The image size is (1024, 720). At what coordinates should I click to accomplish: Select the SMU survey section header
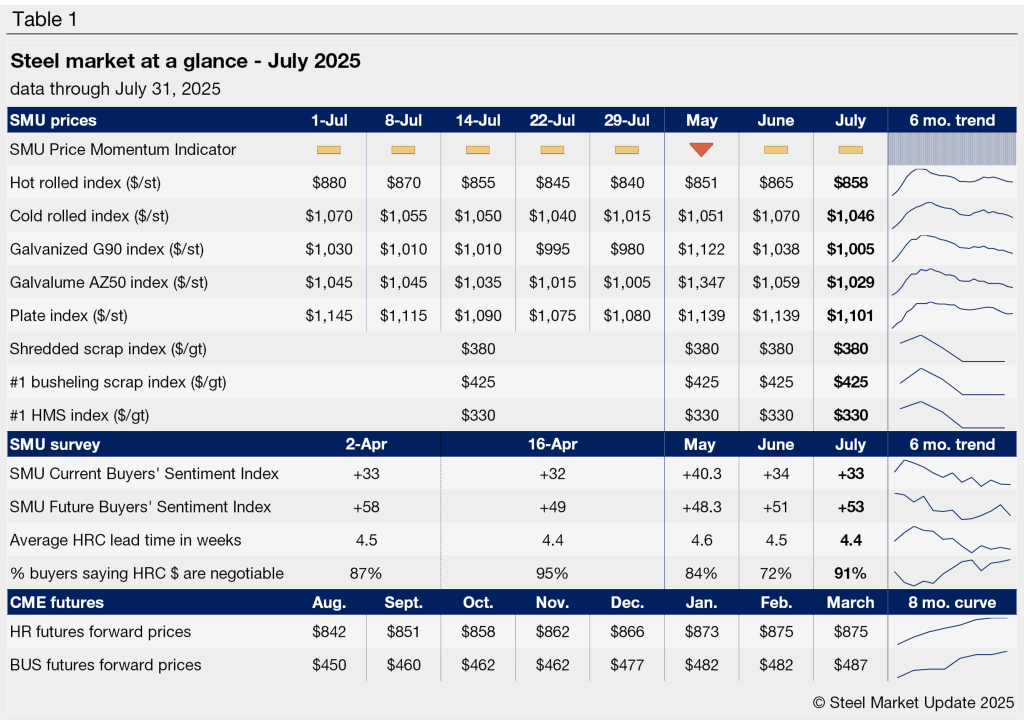pyautogui.click(x=55, y=444)
